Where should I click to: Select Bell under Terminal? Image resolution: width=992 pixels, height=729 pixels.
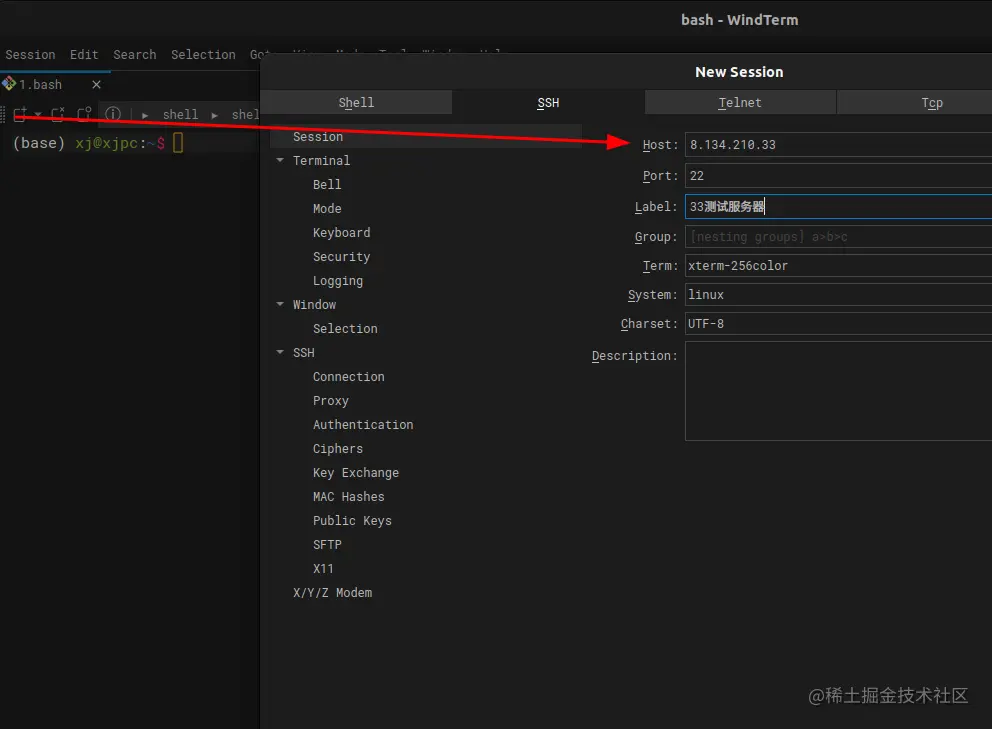pos(327,185)
